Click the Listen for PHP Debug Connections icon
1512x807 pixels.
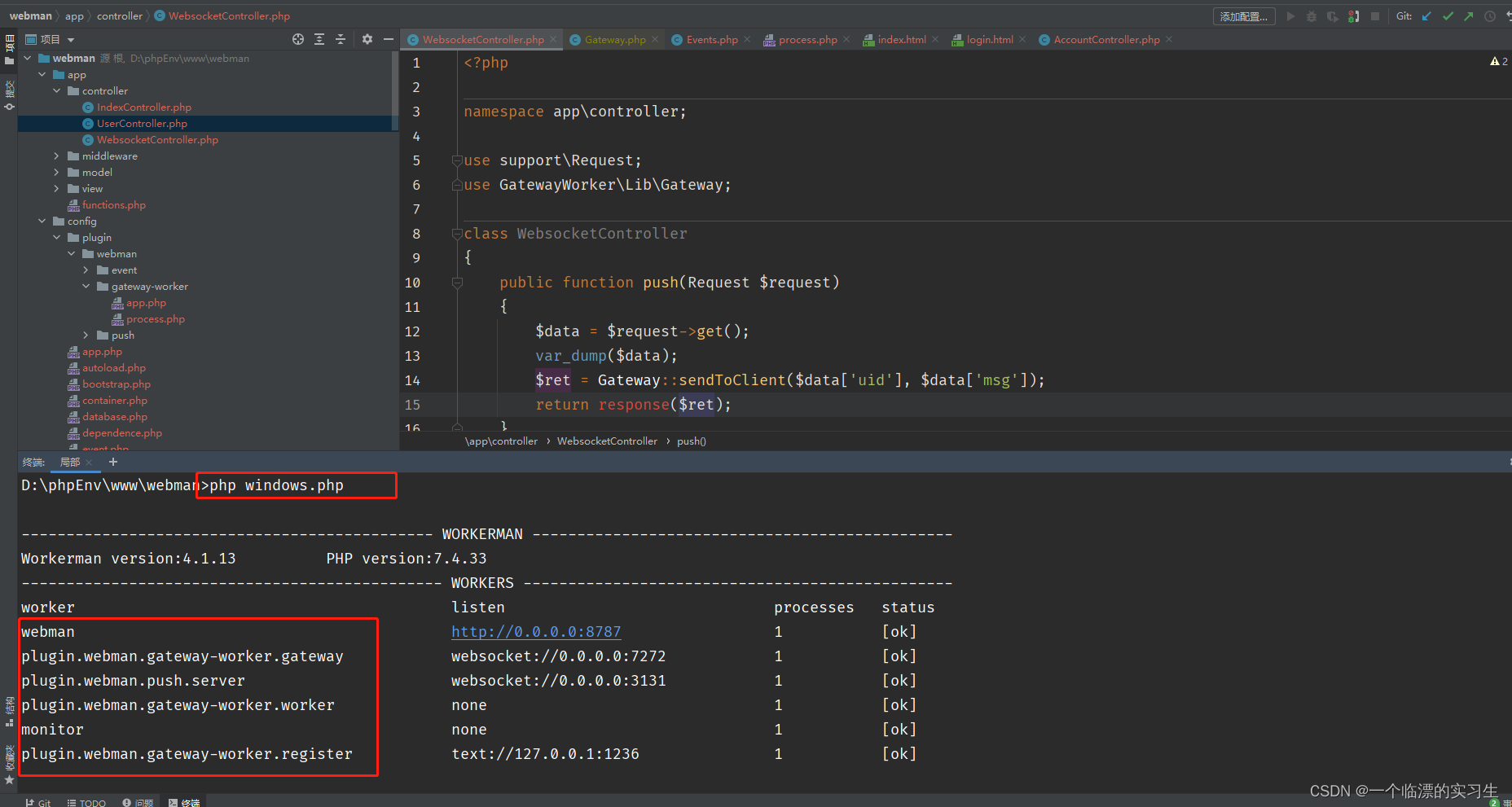(x=1354, y=16)
